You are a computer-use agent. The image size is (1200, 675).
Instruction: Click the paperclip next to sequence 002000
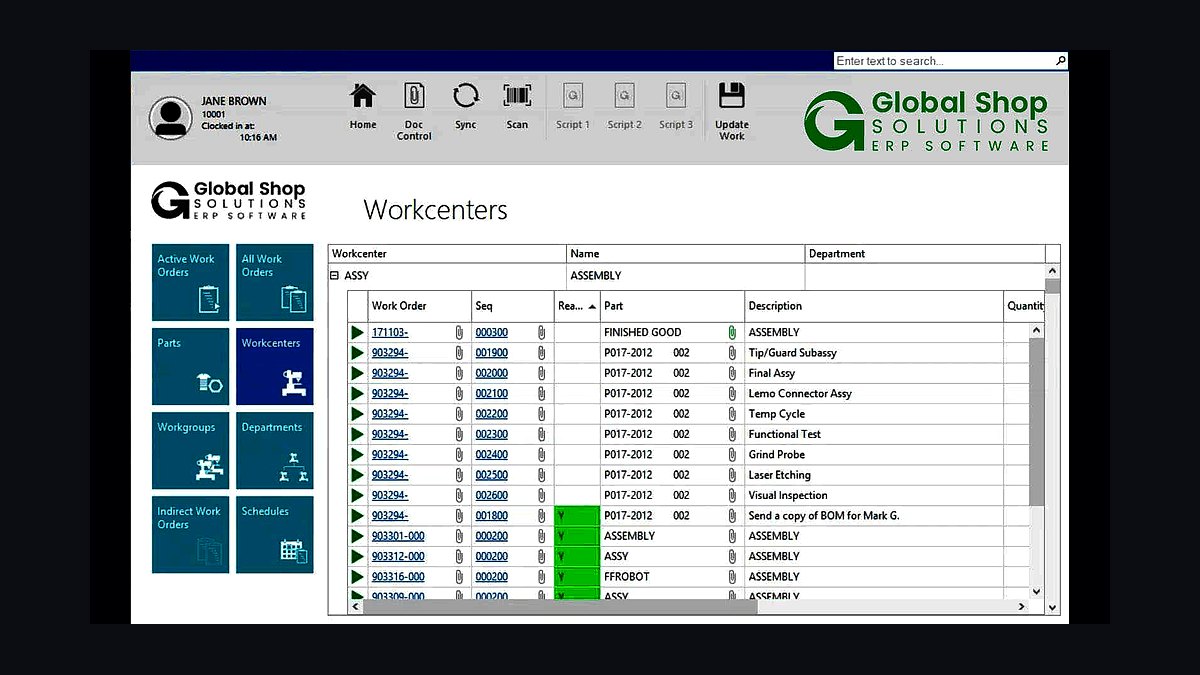[x=541, y=373]
